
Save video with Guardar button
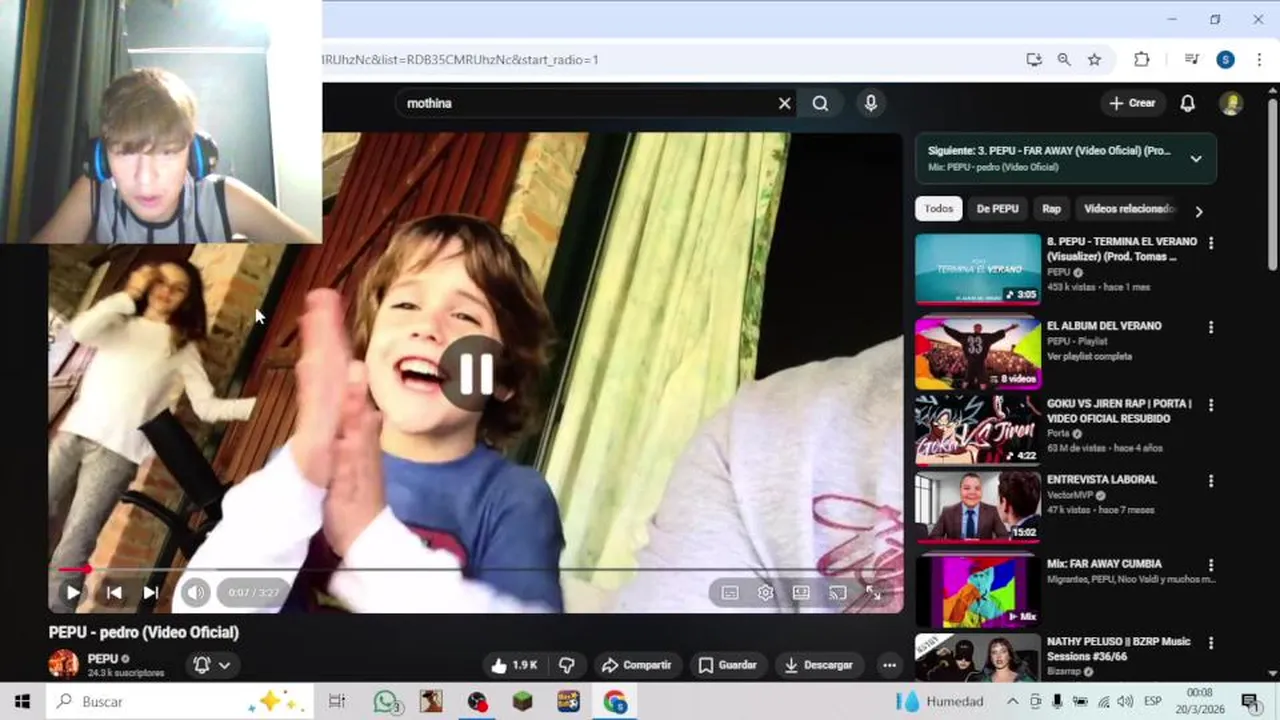click(727, 665)
